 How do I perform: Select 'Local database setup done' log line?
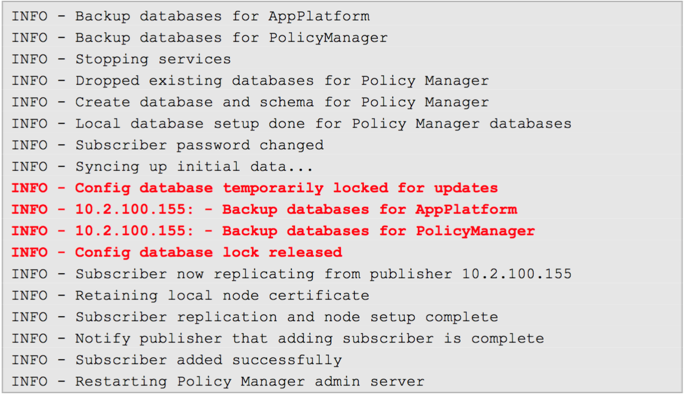tap(291, 124)
